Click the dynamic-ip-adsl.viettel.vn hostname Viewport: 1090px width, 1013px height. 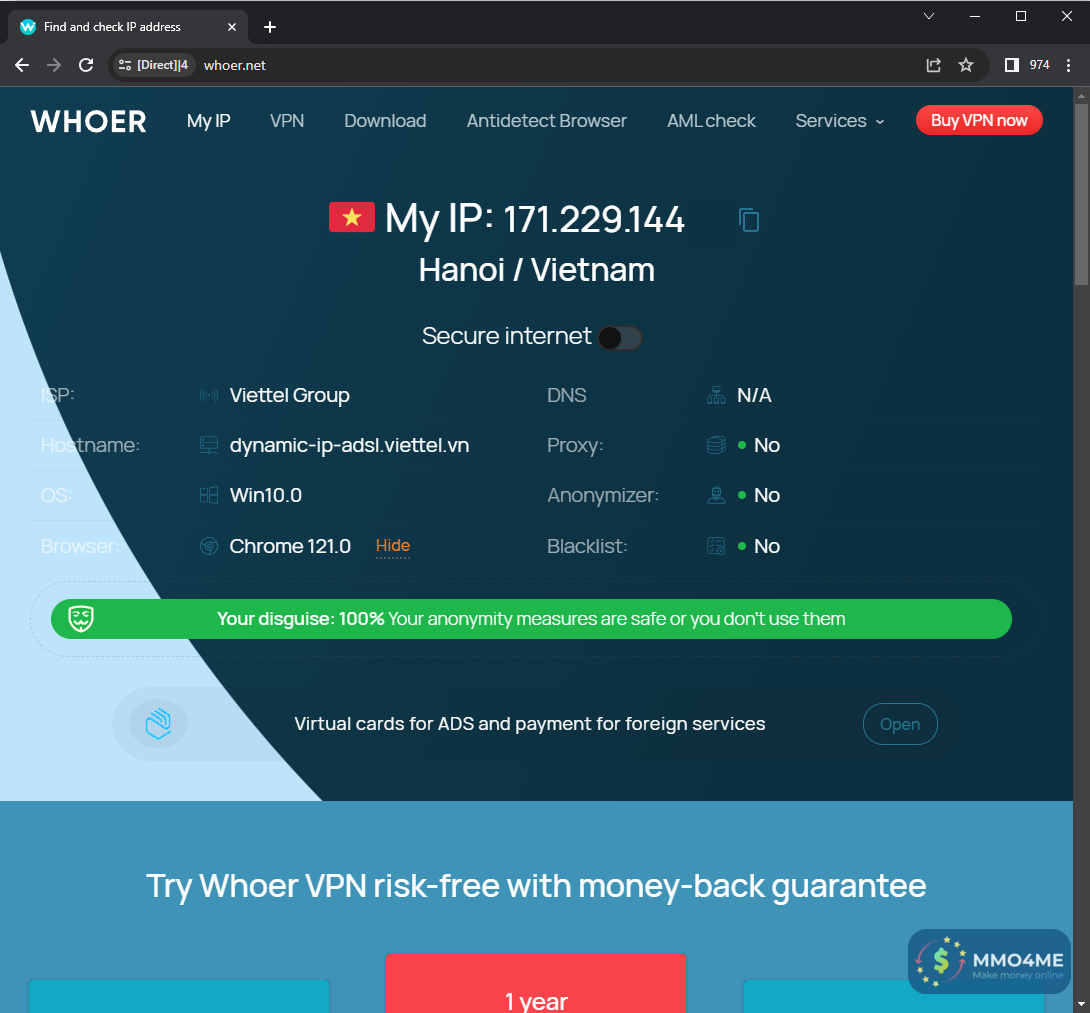[349, 445]
